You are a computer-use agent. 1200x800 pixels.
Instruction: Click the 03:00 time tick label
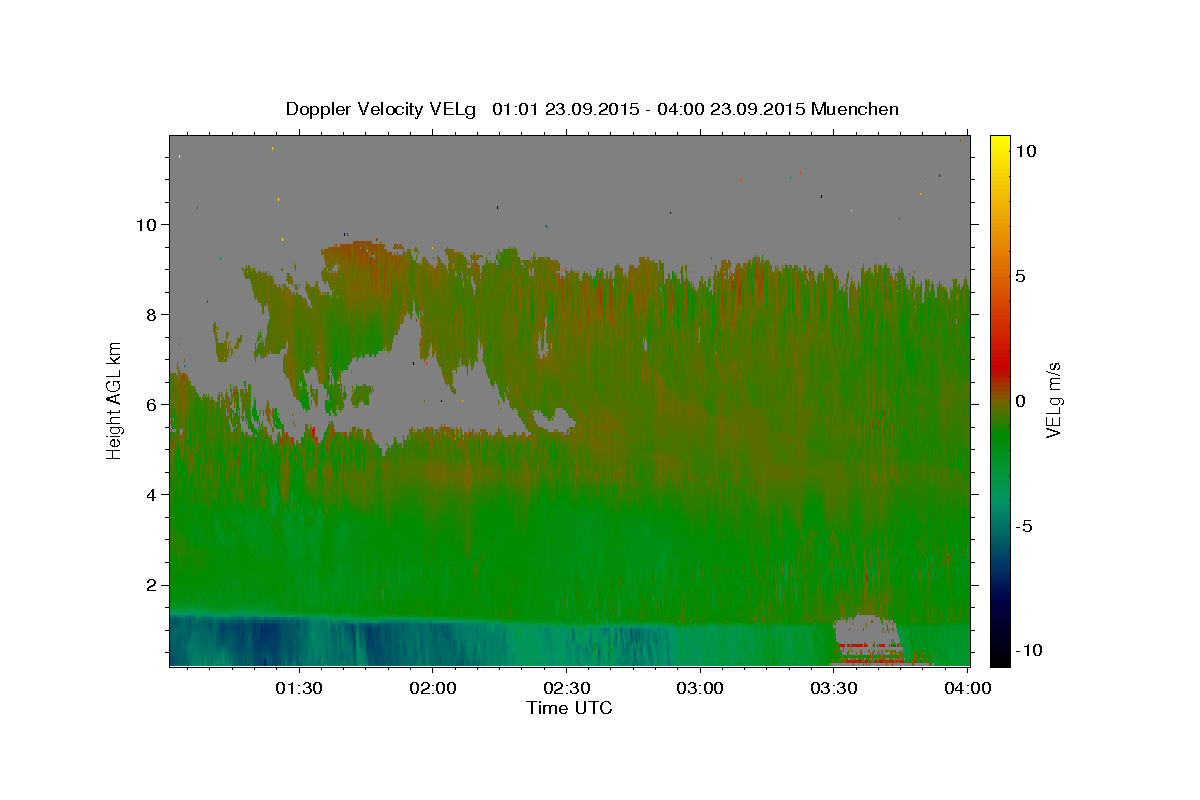[700, 689]
